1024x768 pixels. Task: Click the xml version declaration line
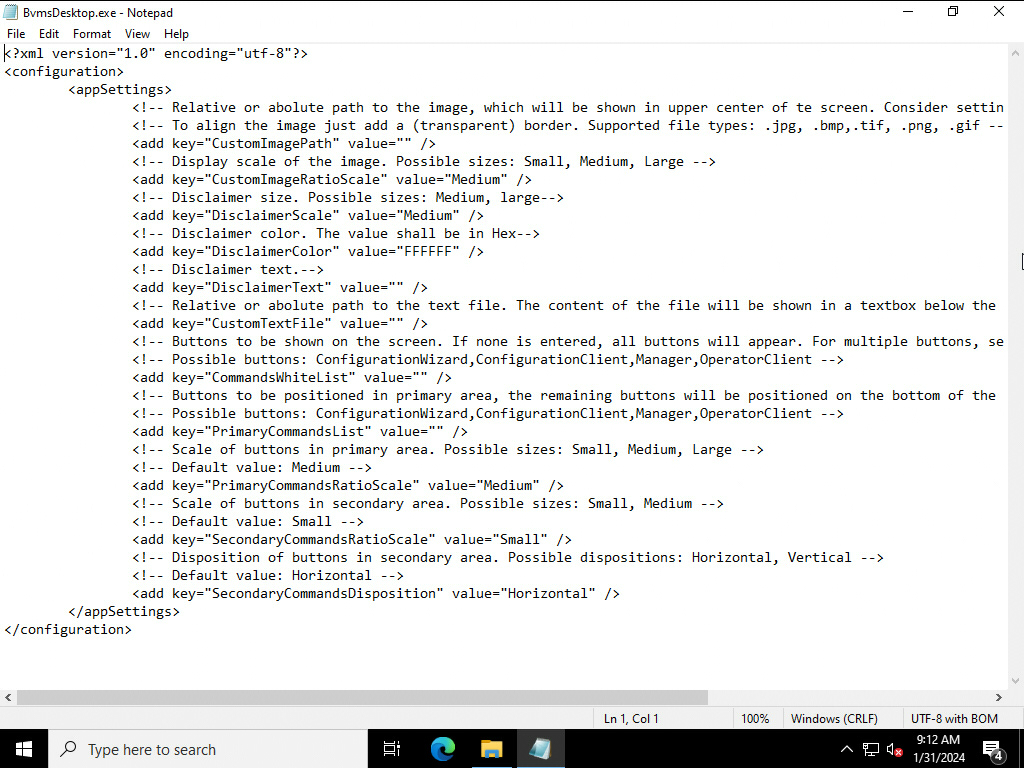tap(156, 54)
